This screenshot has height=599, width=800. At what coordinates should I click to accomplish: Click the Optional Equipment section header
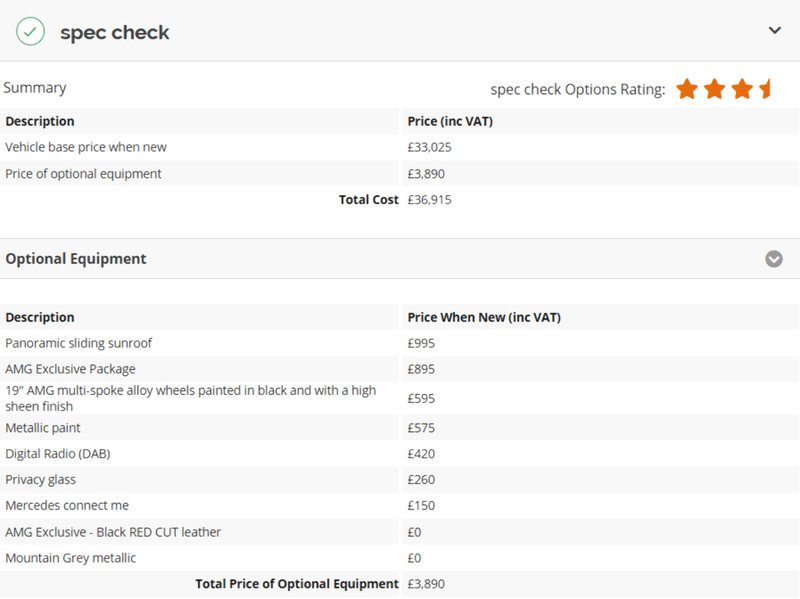pyautogui.click(x=400, y=259)
